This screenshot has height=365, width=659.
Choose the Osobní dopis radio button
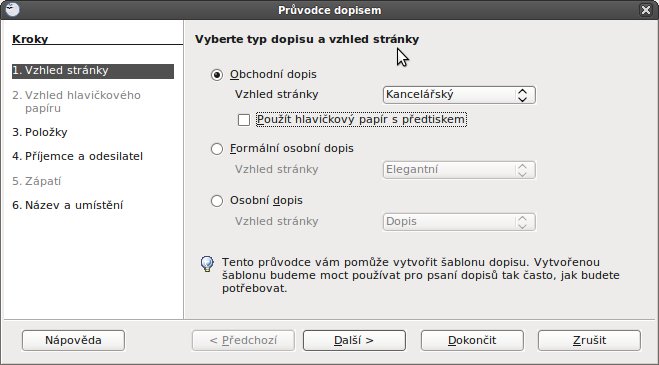pos(217,201)
